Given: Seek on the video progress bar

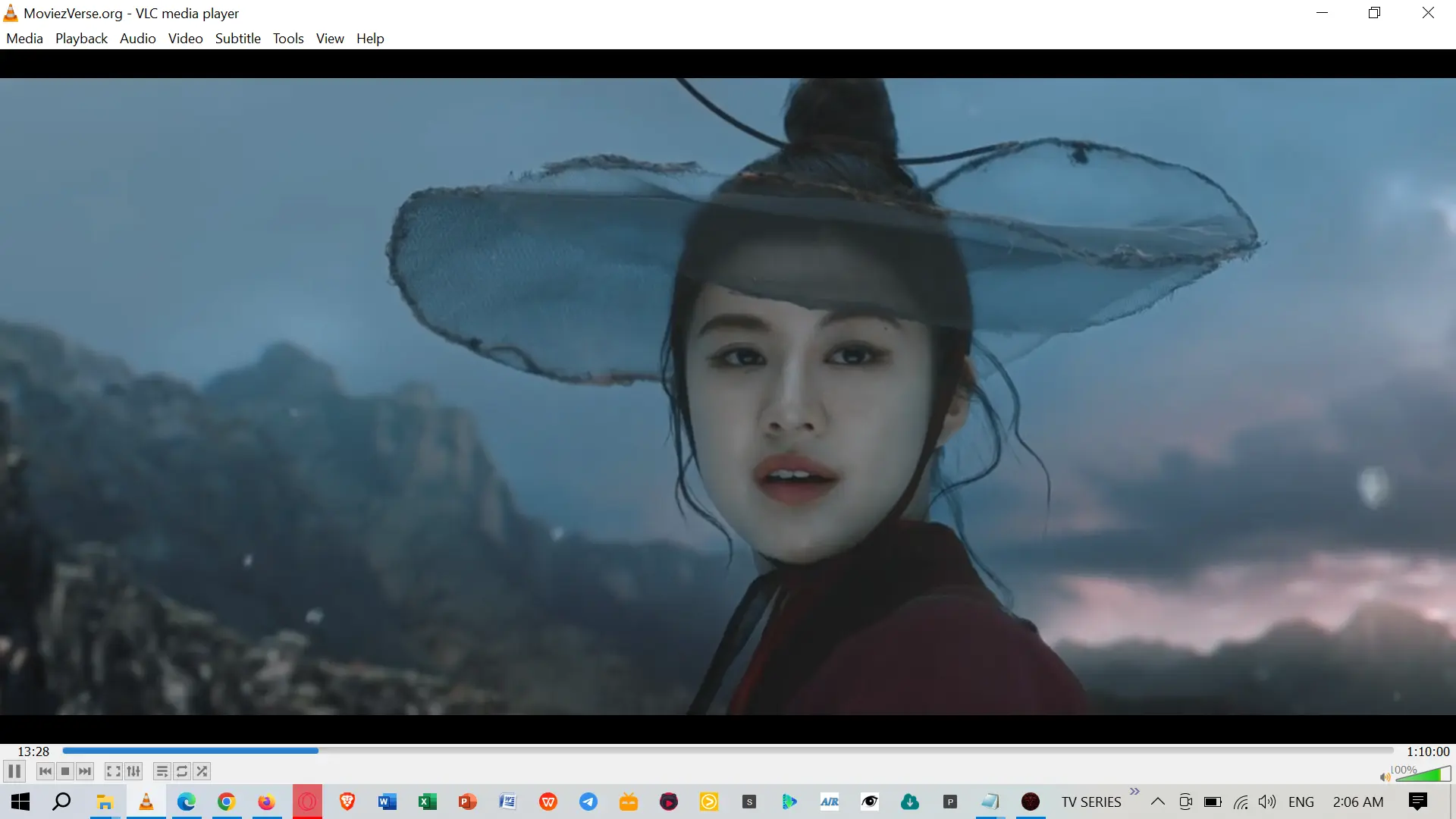Looking at the screenshot, I should coord(728,751).
